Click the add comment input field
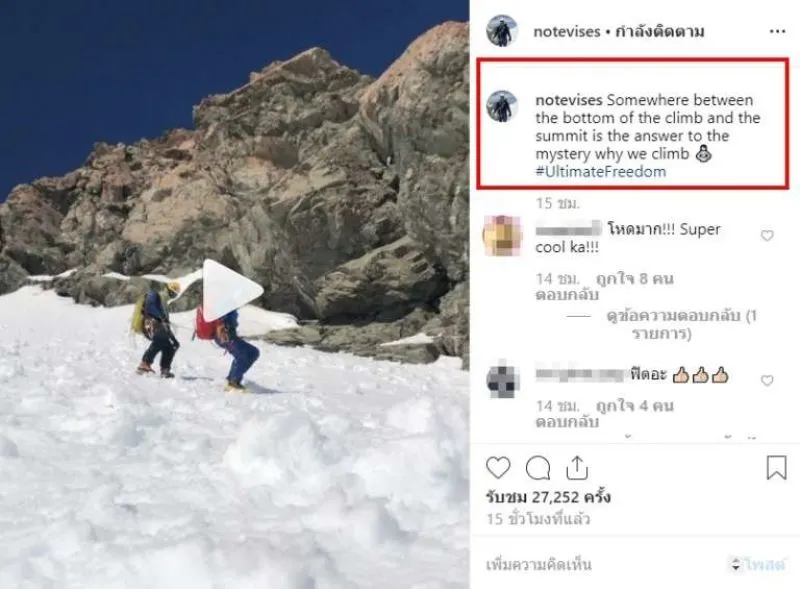Screen dimensions: 800x589 pyautogui.click(x=602, y=565)
